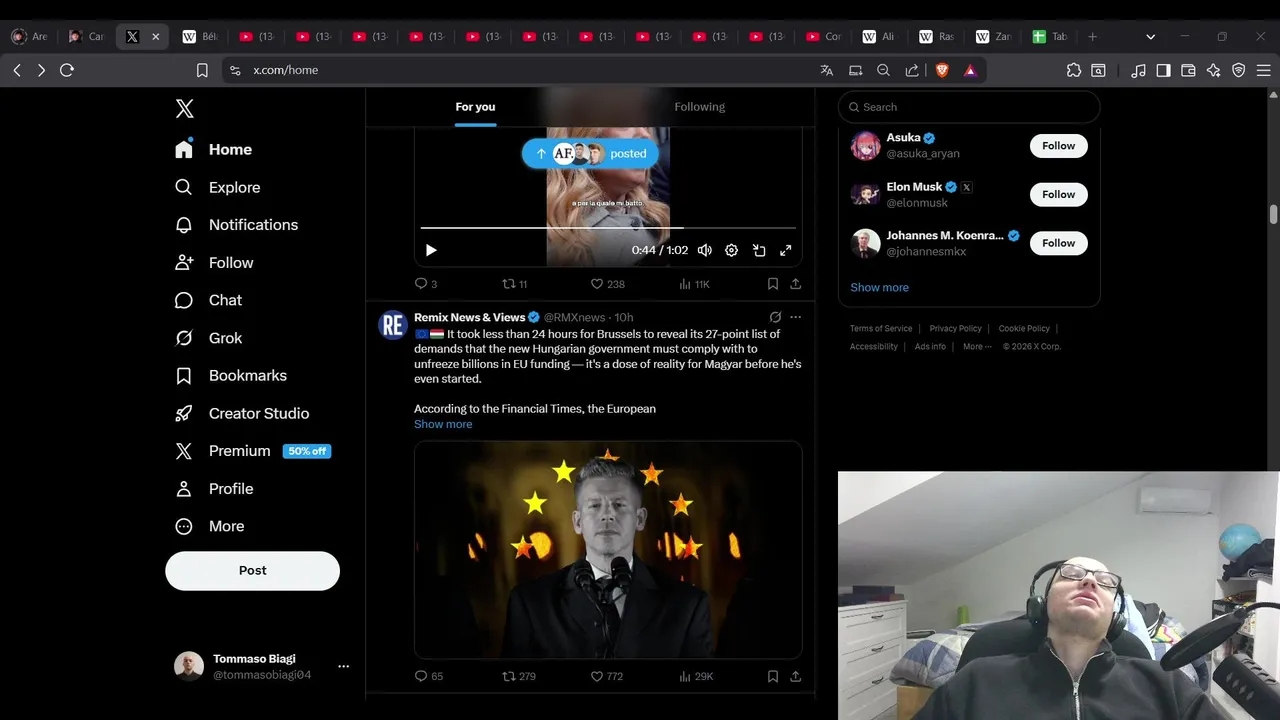
Task: Open the Chat section
Action: (208, 300)
